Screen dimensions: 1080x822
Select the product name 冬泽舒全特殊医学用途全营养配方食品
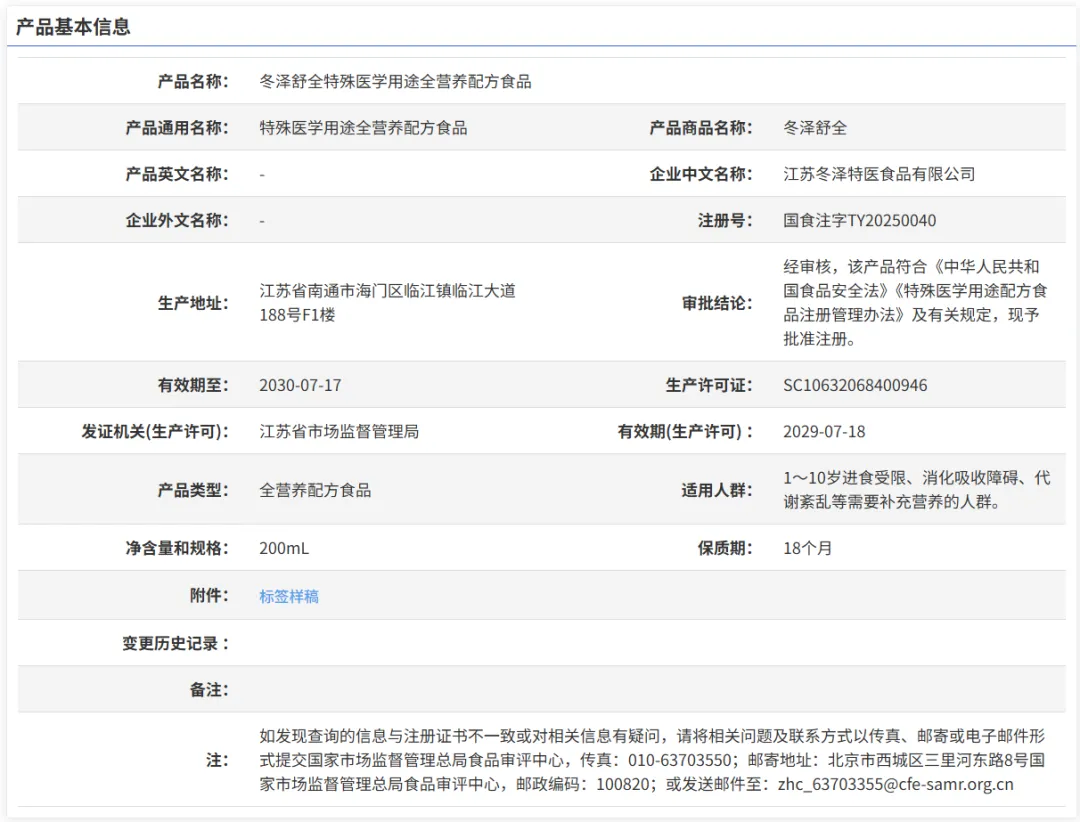point(395,81)
